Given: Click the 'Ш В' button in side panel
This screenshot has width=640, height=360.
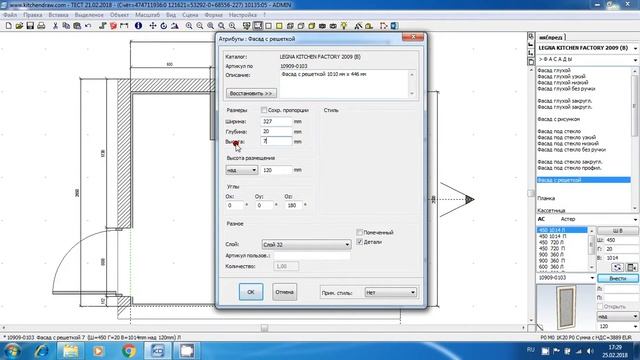Looking at the screenshot, I should tap(618, 231).
